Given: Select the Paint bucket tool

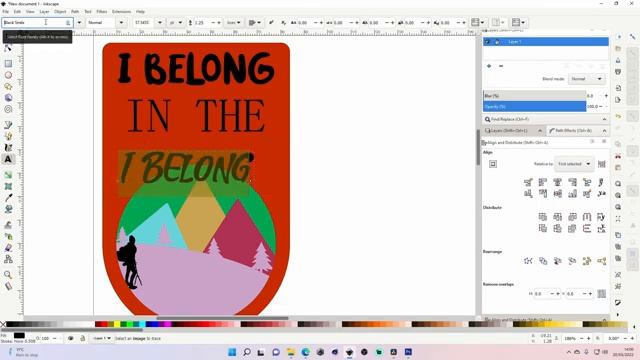Looking at the screenshot, I should click(x=8, y=209).
